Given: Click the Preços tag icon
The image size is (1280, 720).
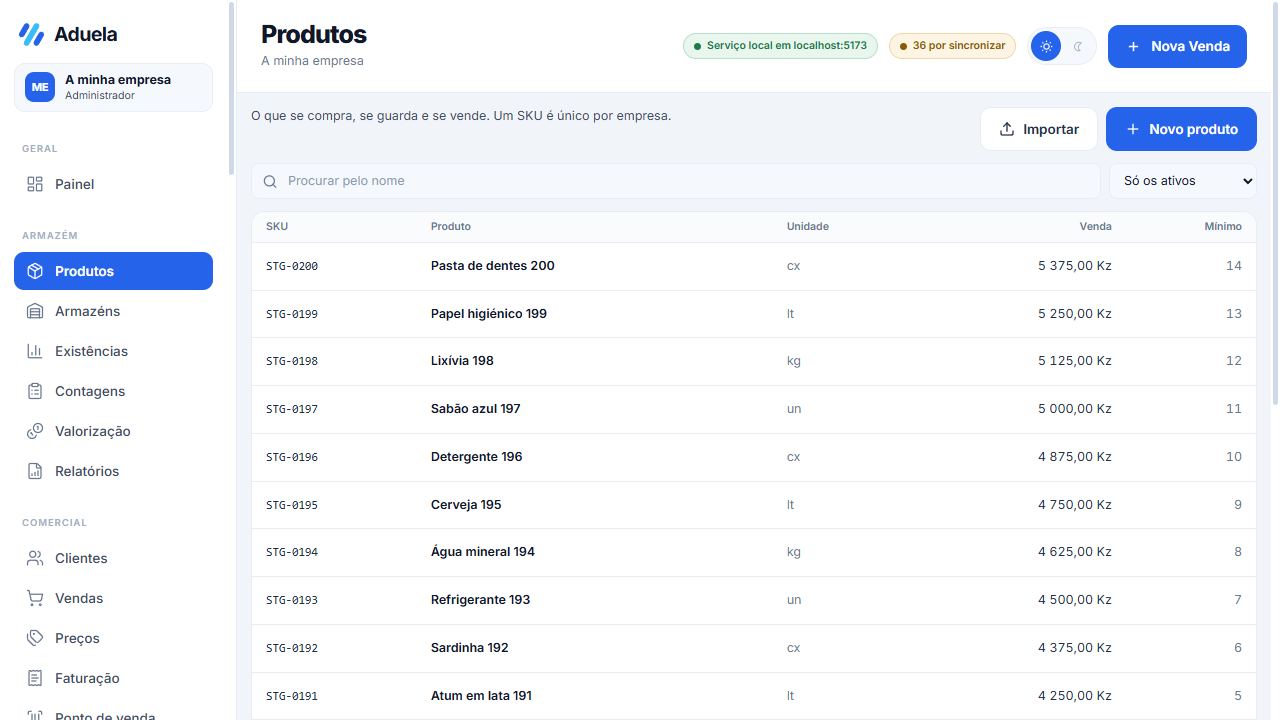Looking at the screenshot, I should point(35,638).
